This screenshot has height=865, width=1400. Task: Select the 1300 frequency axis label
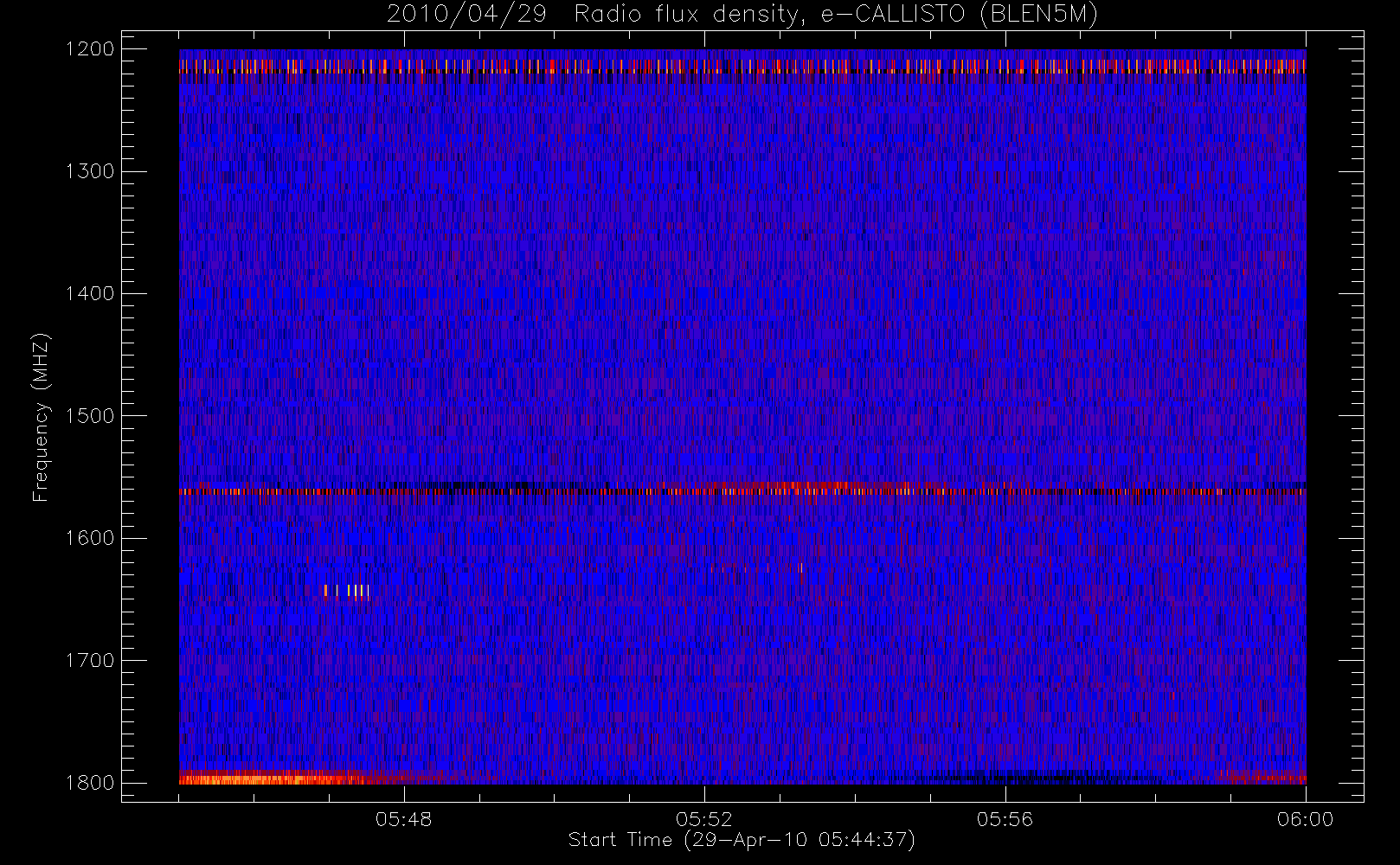click(x=90, y=171)
